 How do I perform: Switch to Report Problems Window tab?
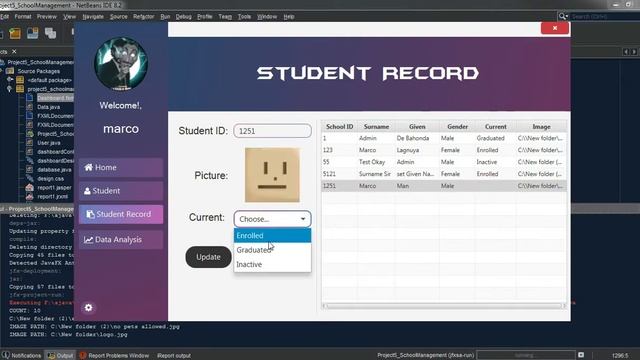click(114, 355)
